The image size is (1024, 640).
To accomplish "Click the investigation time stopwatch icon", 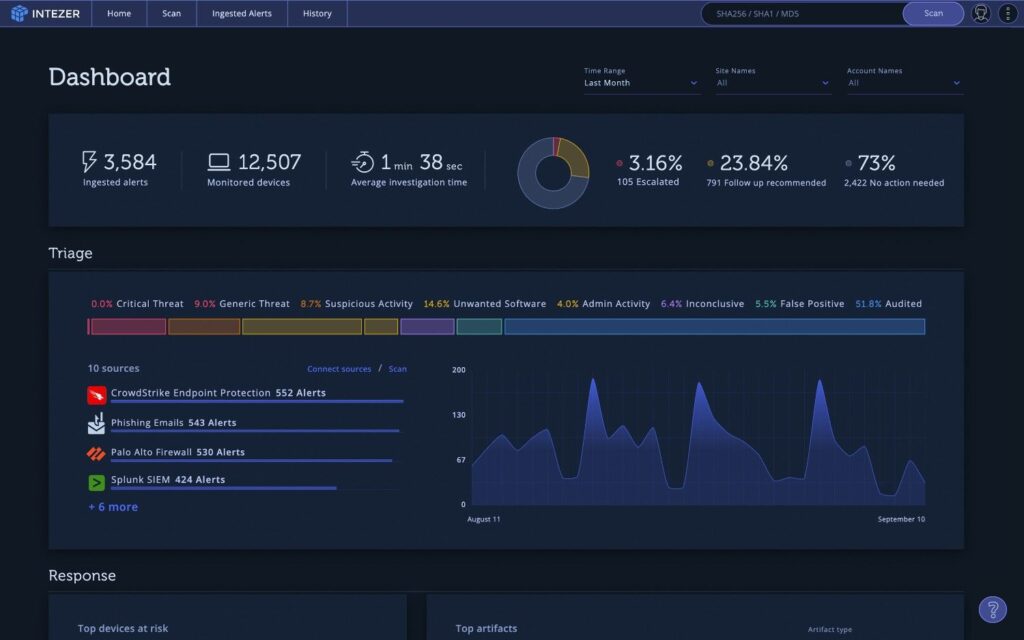I will tap(362, 161).
